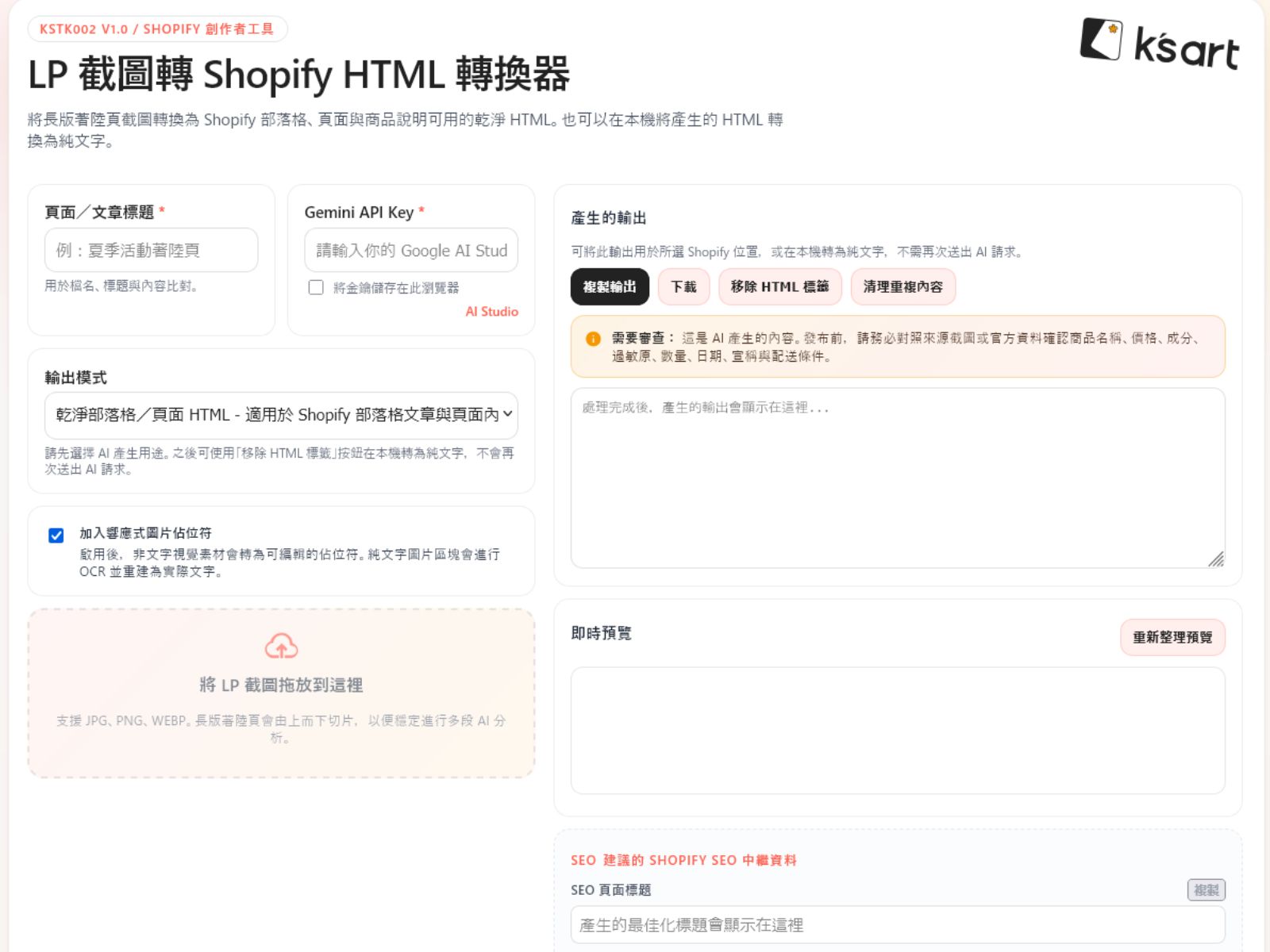Click 清理重複內容 button

coord(903,286)
